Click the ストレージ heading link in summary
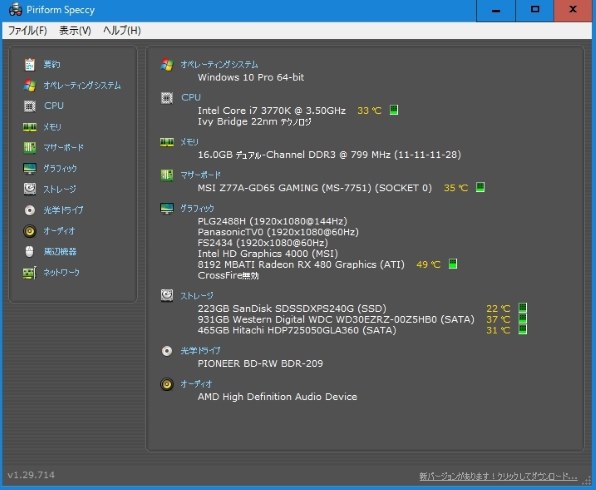 tap(197, 295)
